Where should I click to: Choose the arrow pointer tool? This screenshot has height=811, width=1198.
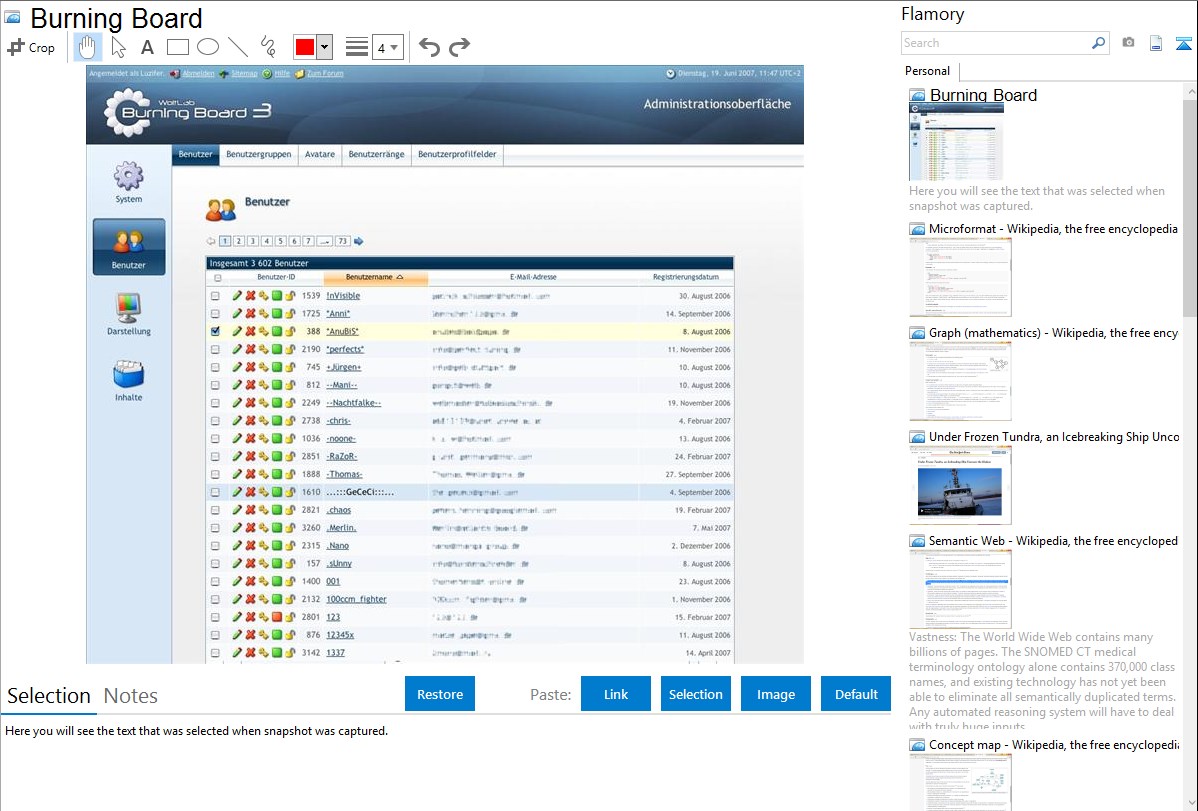coord(118,47)
